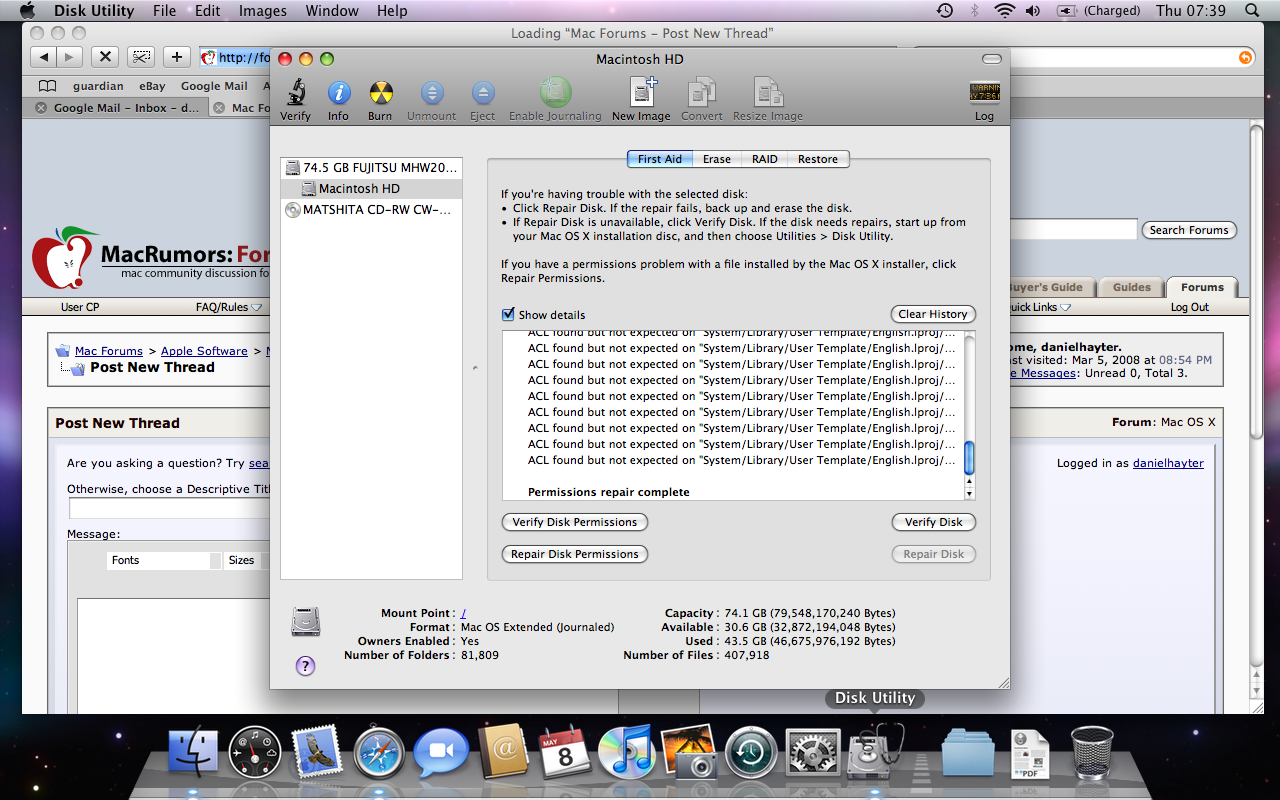Screen dimensions: 1280x800
Task: Click the Enable Journaling icon
Action: [555, 92]
